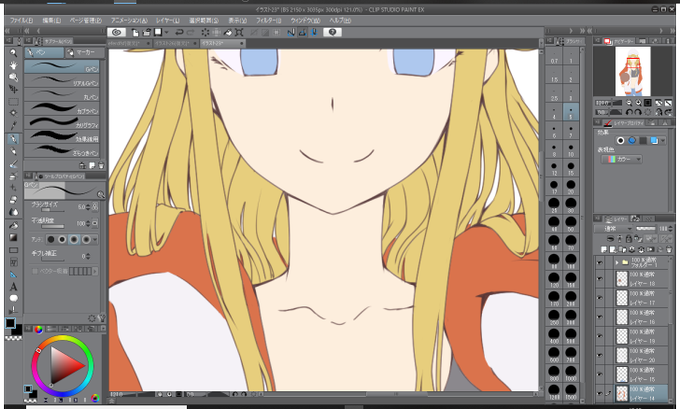
Task: Select the カリグラフィ sub tool
Action: (x=62, y=122)
